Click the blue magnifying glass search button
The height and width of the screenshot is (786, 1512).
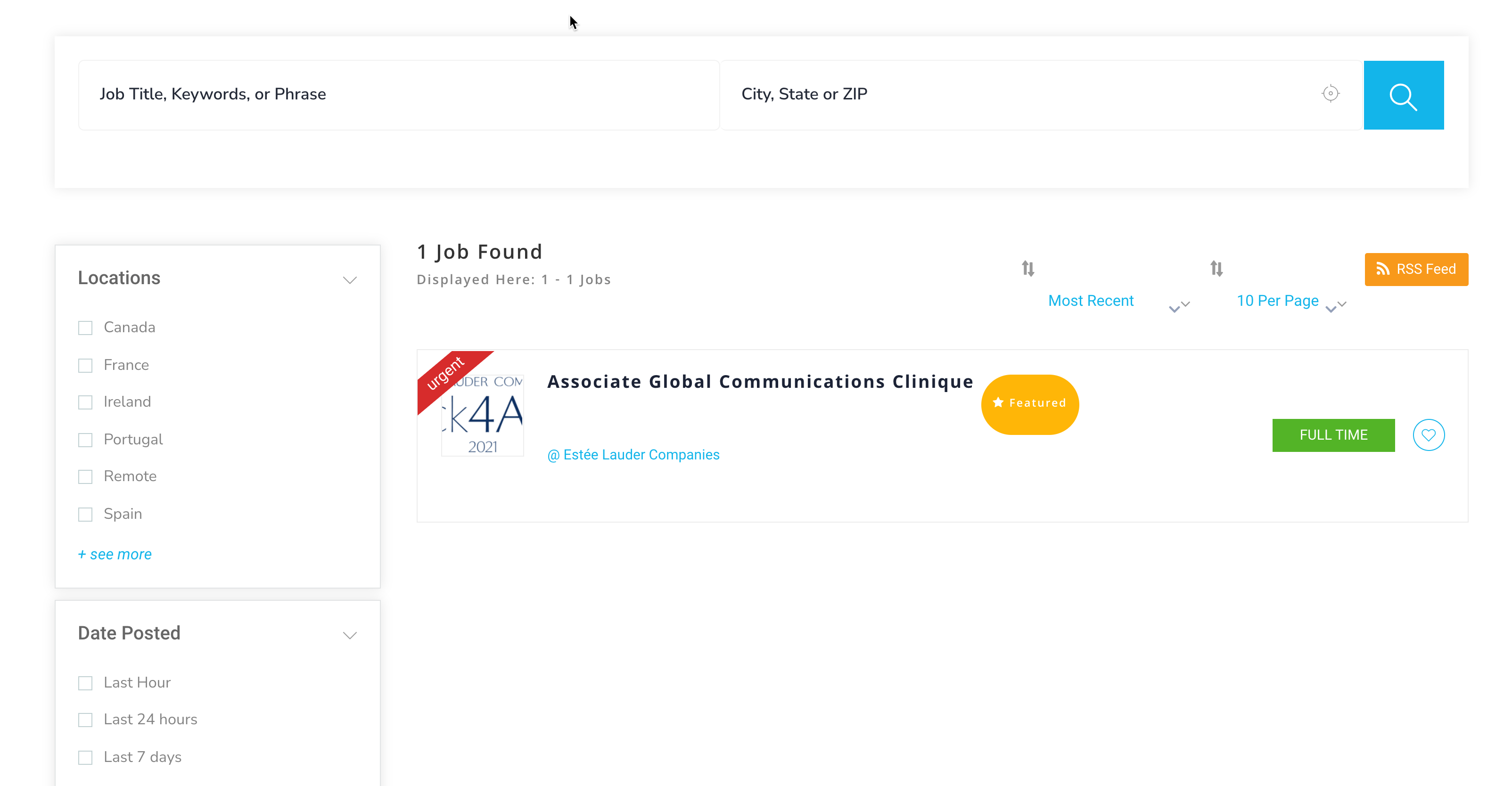click(x=1403, y=95)
